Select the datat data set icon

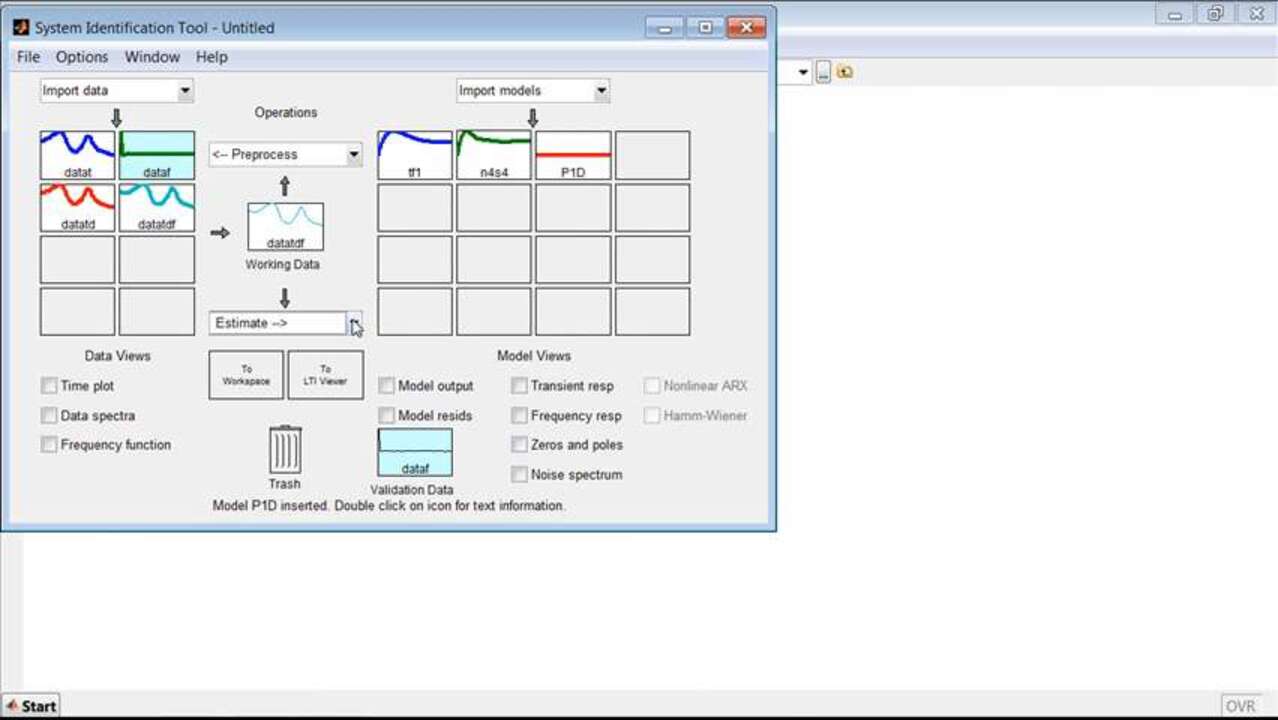(x=77, y=155)
